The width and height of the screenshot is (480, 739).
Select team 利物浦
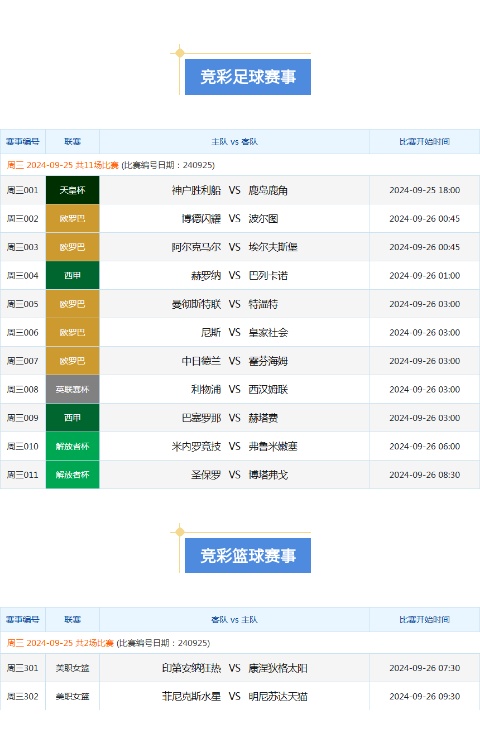coord(206,390)
